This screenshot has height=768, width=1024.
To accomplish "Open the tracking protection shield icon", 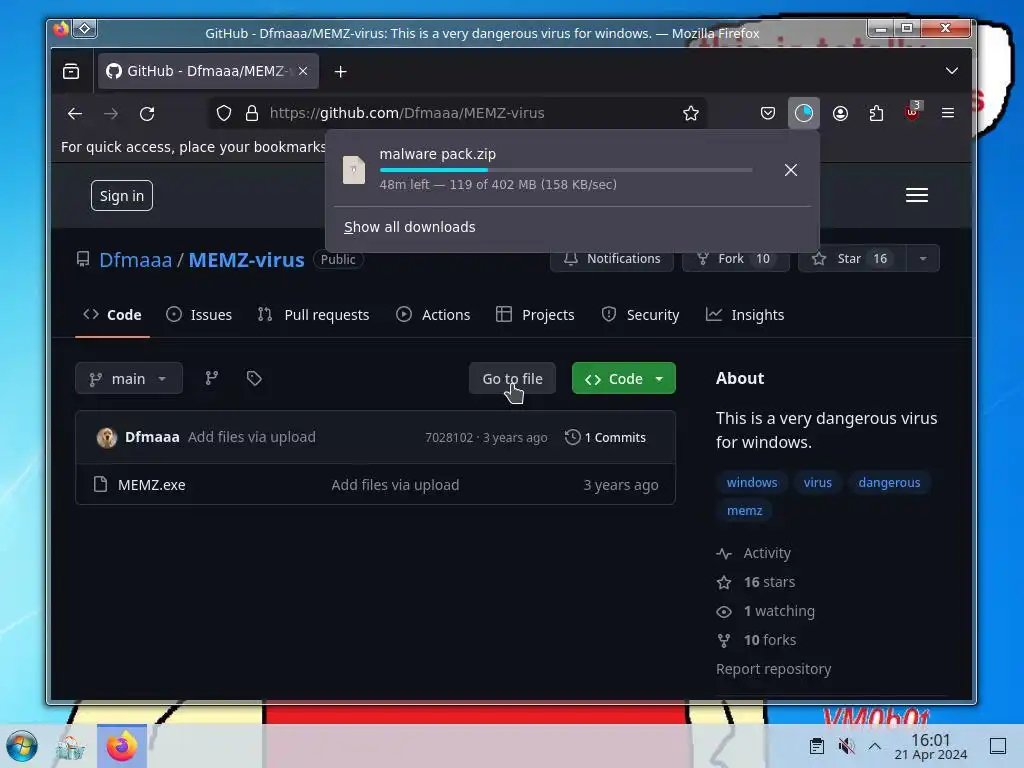I will pos(224,114).
